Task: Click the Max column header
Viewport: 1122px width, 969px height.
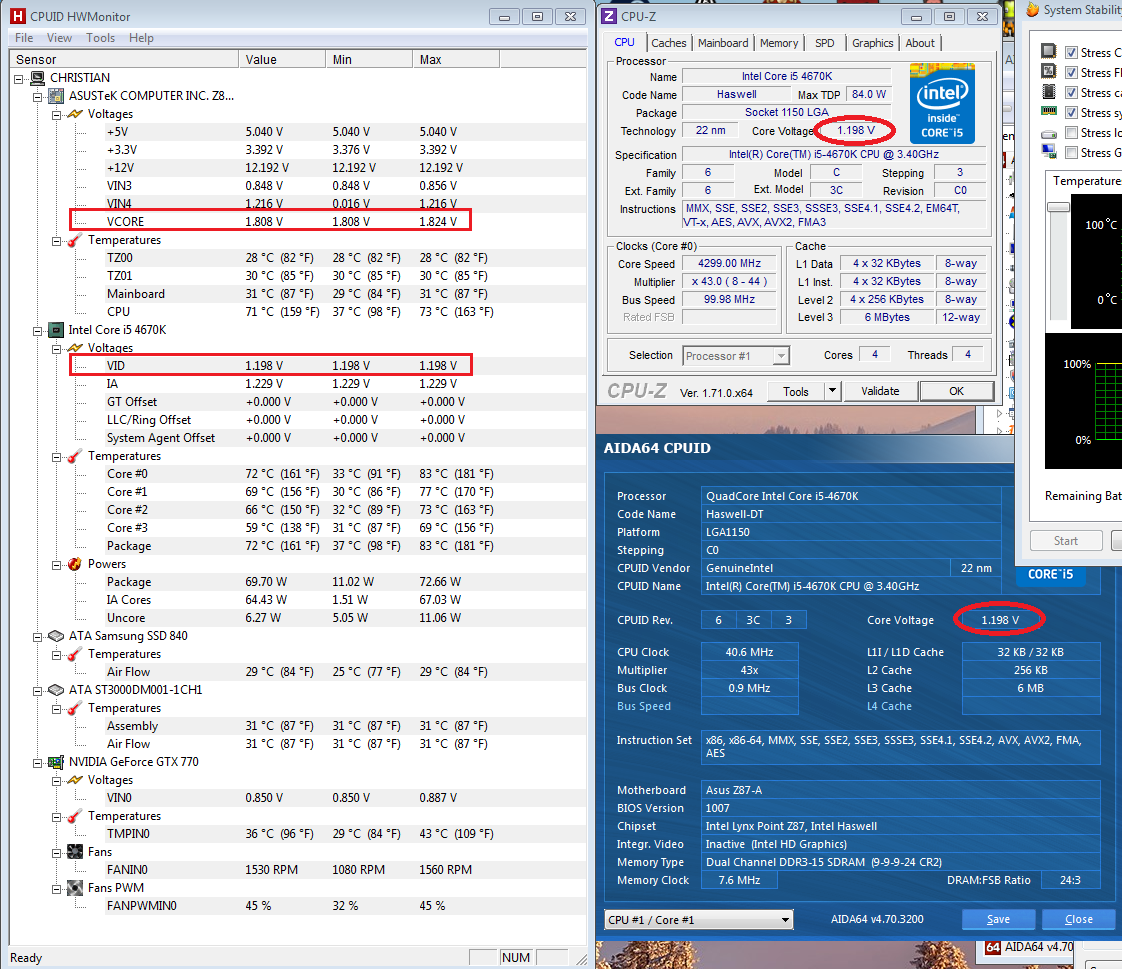Action: pyautogui.click(x=456, y=59)
